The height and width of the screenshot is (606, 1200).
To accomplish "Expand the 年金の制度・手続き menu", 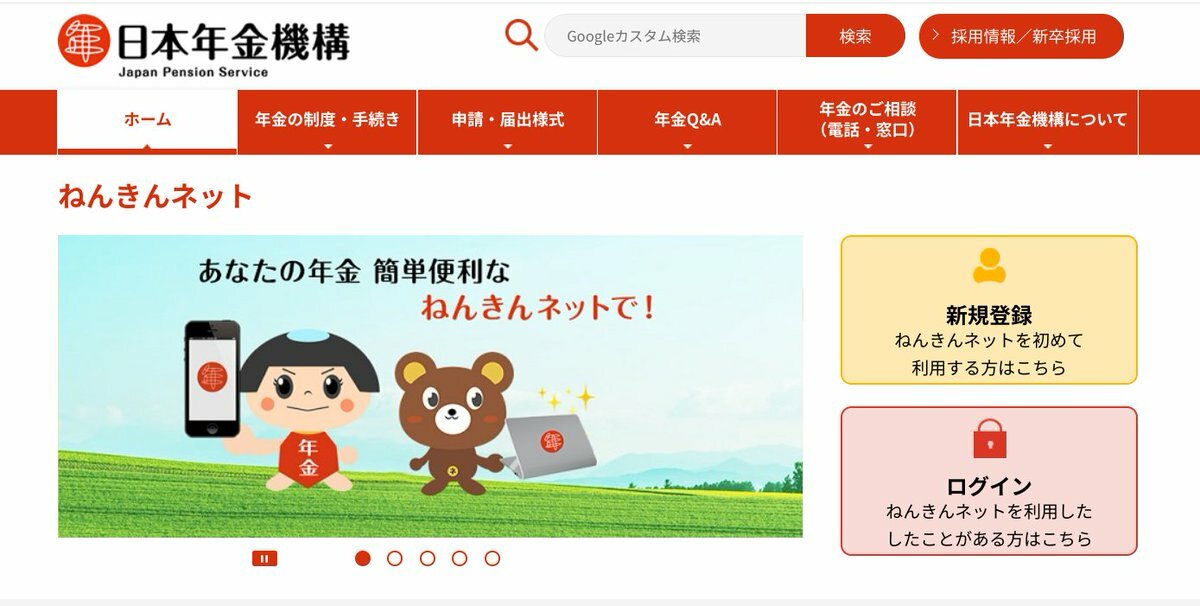I will 327,122.
